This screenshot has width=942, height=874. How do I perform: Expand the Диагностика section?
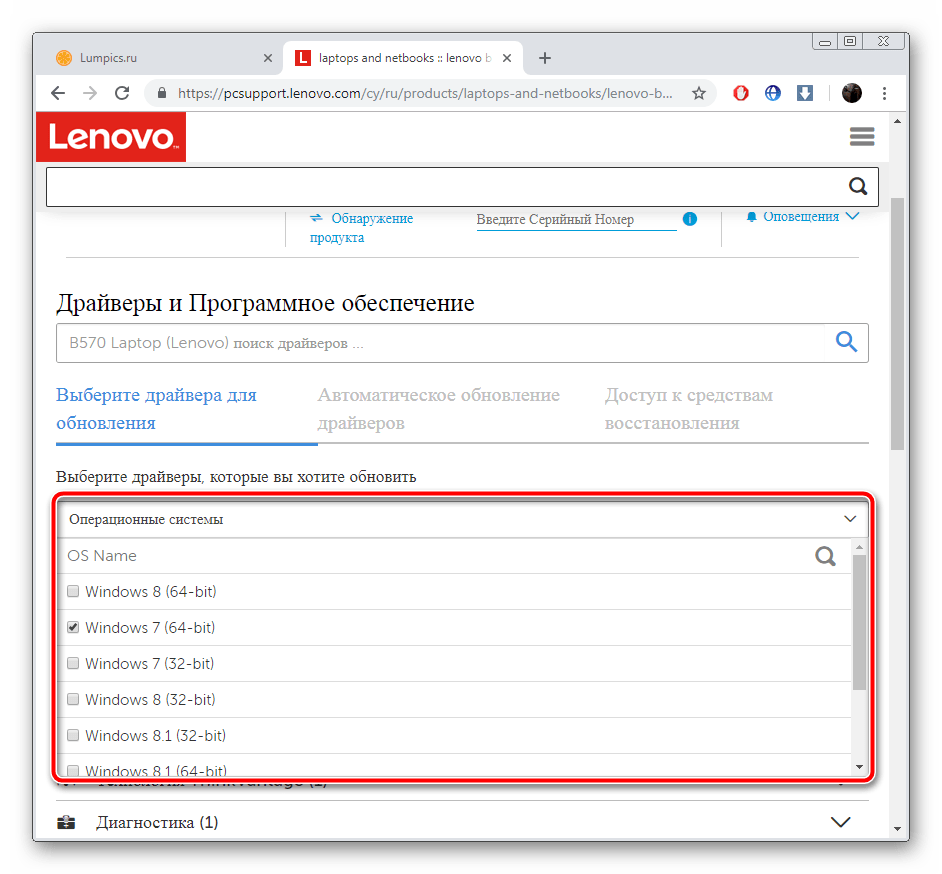[x=840, y=822]
